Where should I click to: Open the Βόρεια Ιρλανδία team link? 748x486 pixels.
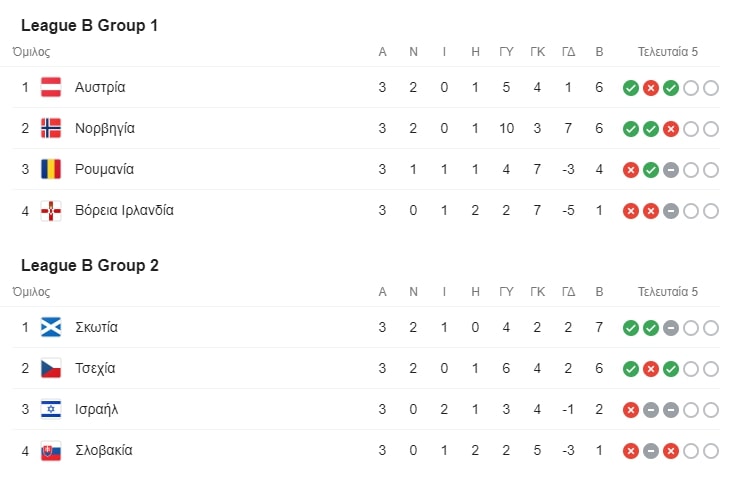coord(125,210)
